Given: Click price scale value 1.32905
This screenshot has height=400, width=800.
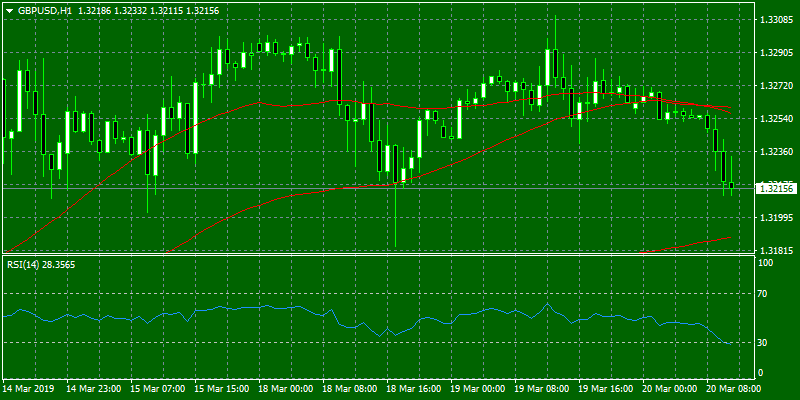Looking at the screenshot, I should tap(777, 53).
